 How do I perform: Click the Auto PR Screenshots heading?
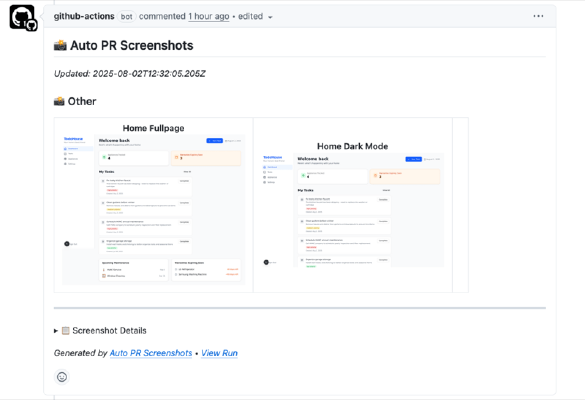131,46
